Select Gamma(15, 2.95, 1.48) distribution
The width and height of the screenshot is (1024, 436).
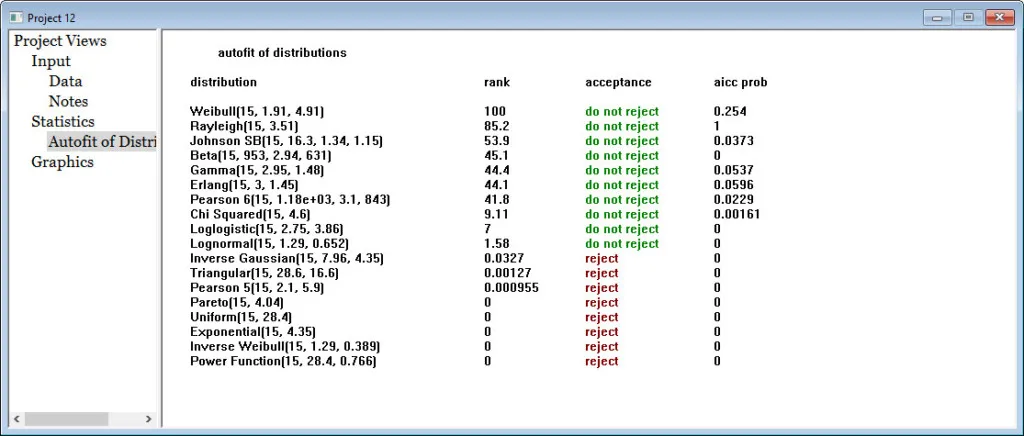257,170
